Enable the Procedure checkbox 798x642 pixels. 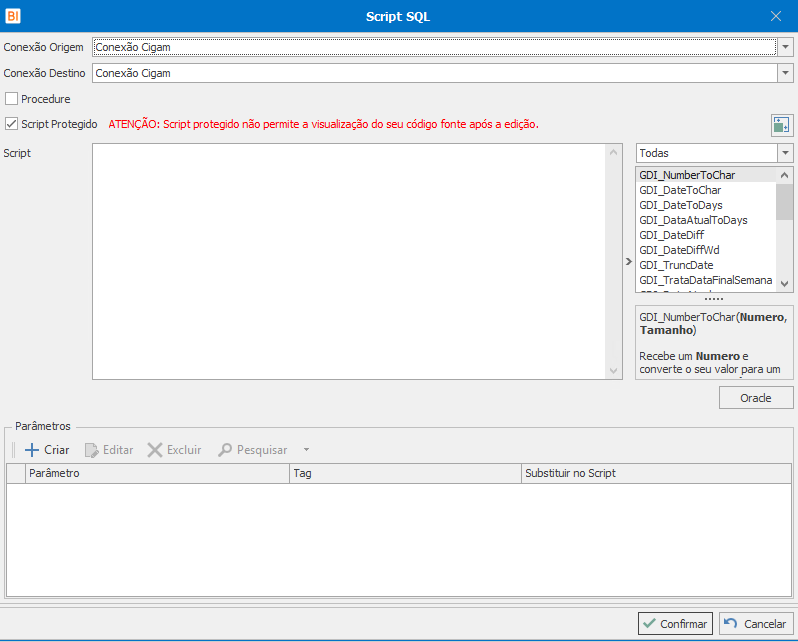point(11,98)
